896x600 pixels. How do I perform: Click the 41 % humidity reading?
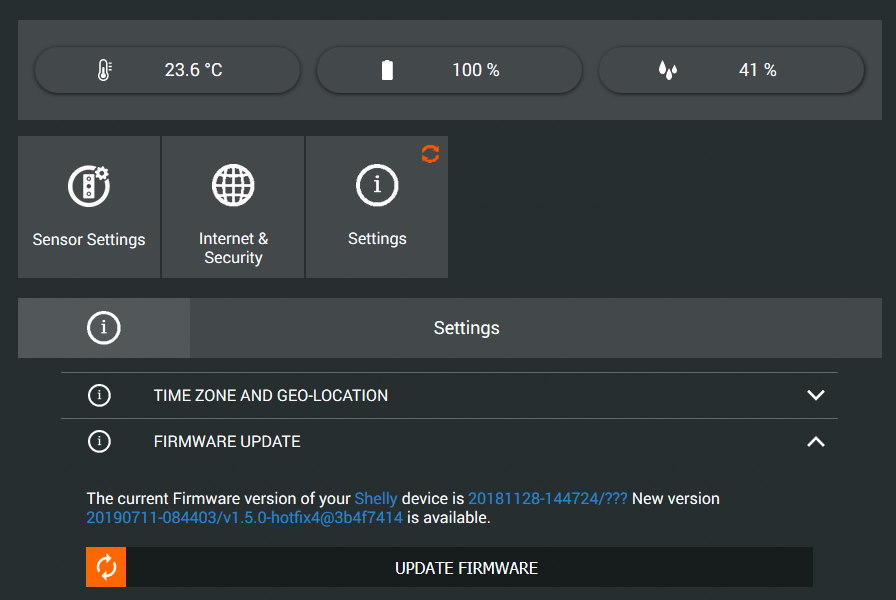point(757,70)
